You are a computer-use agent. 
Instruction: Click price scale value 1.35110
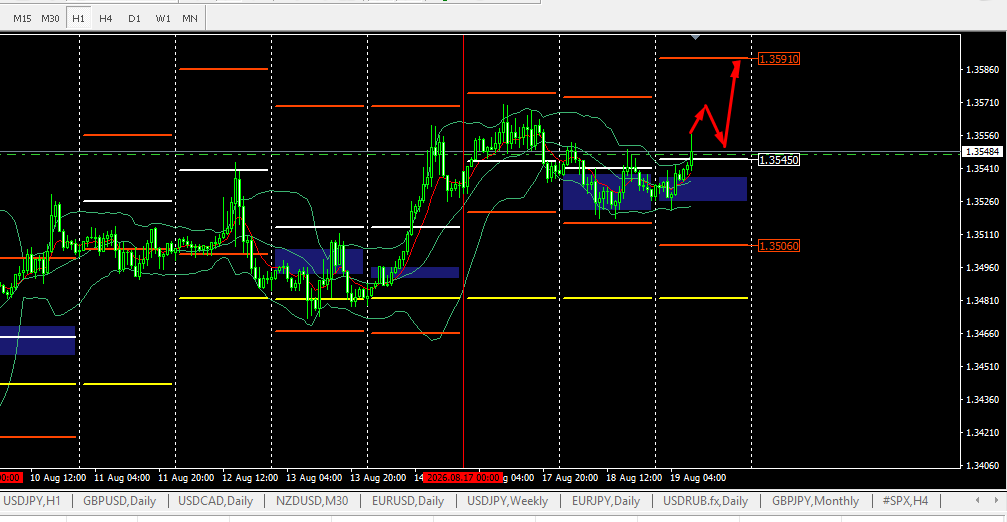[x=983, y=235]
